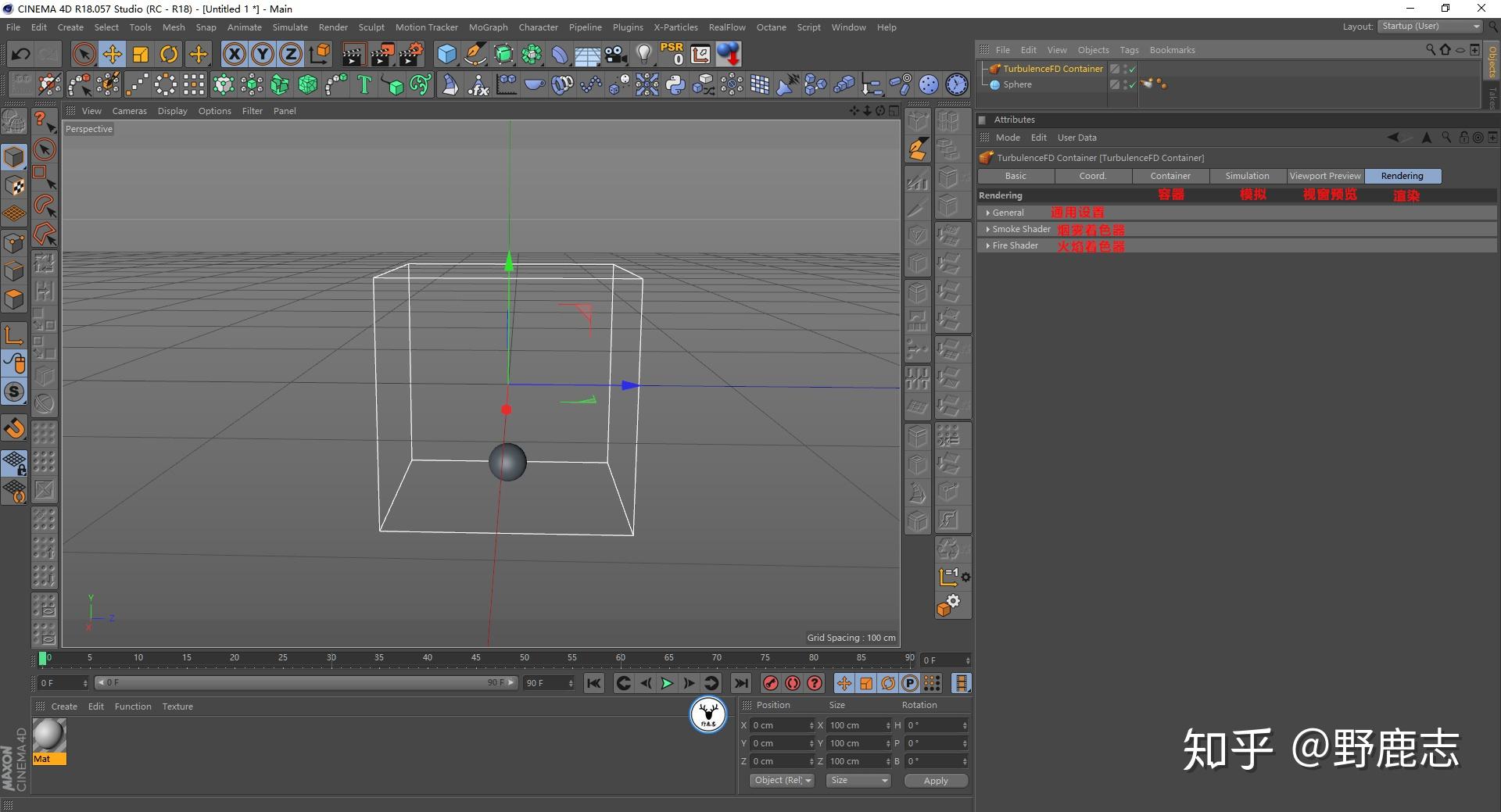Toggle Sphere render checkmark in Object Manager
1501x812 pixels.
[x=1131, y=85]
